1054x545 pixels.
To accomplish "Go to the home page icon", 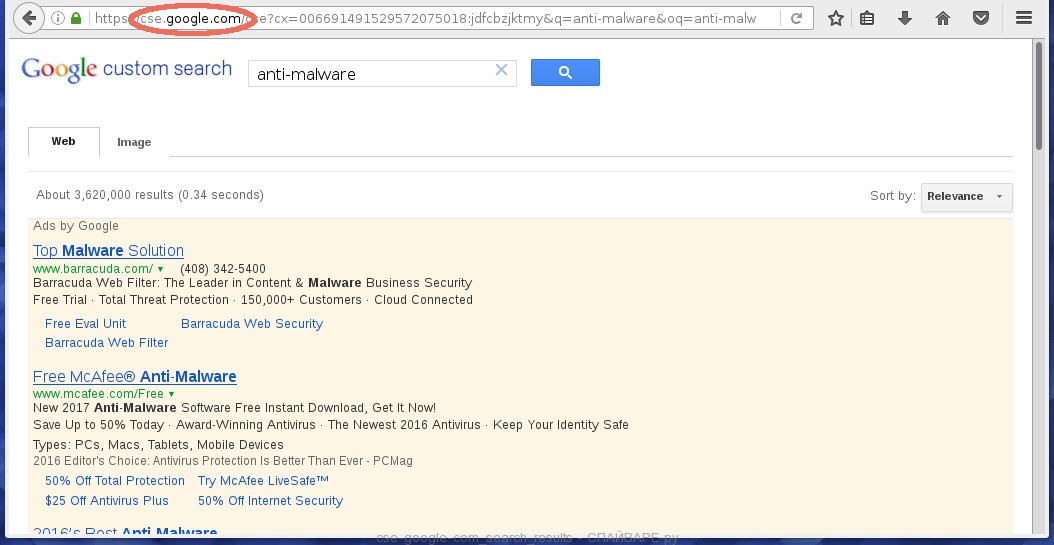I will tap(943, 19).
